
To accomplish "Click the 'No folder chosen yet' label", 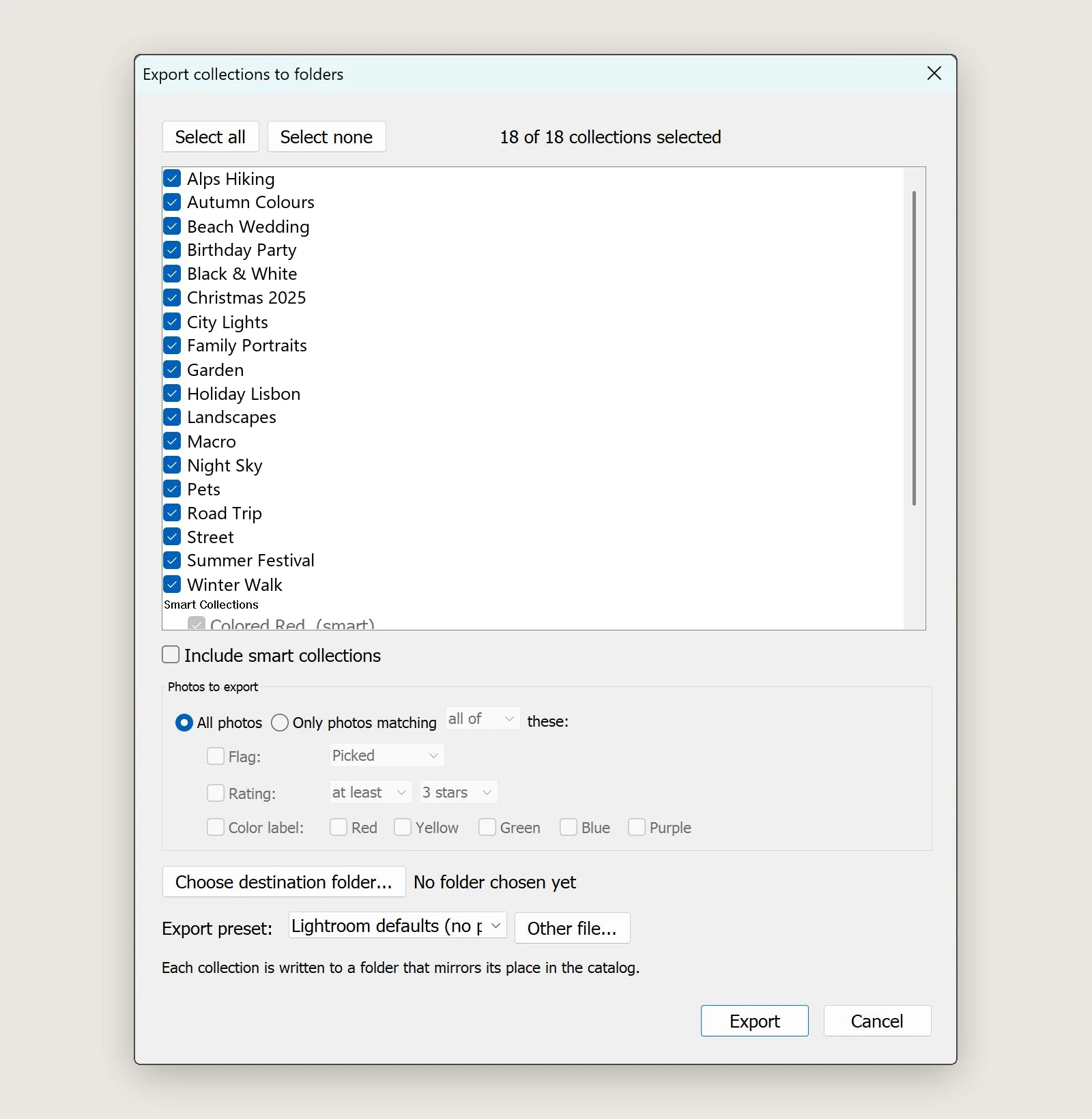I will pyautogui.click(x=495, y=882).
